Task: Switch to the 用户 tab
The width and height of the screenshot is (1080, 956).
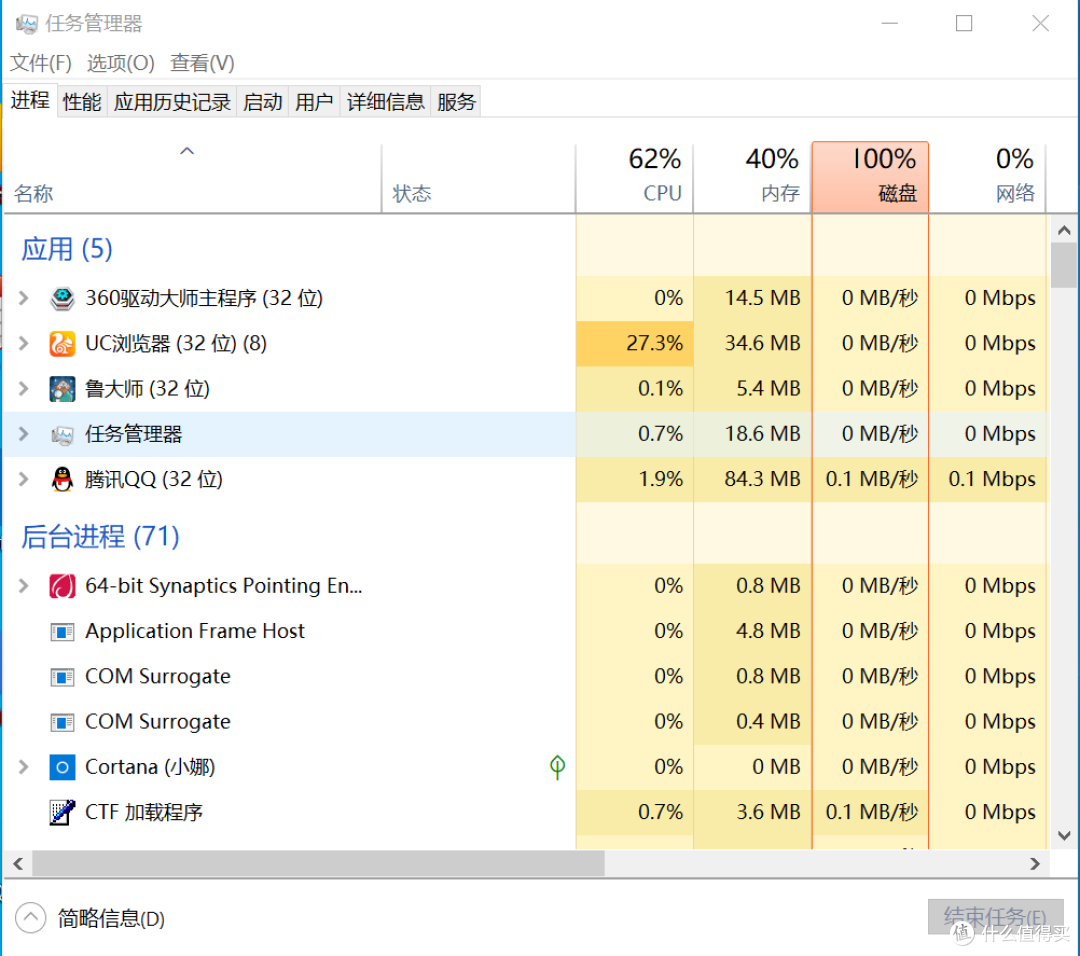Action: pyautogui.click(x=314, y=102)
